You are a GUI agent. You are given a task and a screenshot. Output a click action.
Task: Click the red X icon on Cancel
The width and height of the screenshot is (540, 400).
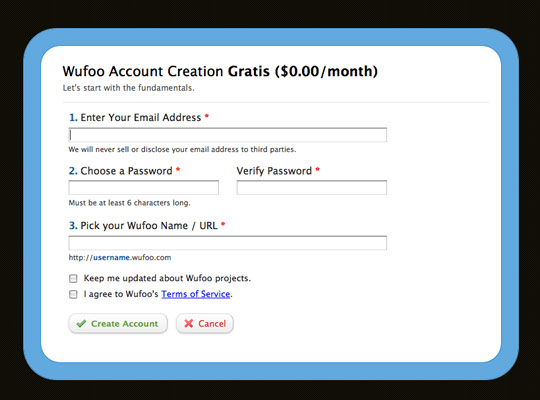[x=189, y=324]
